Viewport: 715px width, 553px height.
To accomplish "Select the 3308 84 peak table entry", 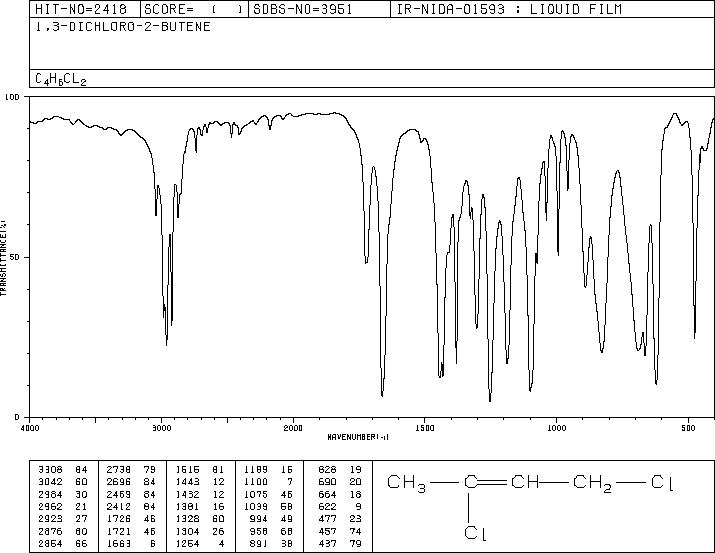I will (60, 469).
